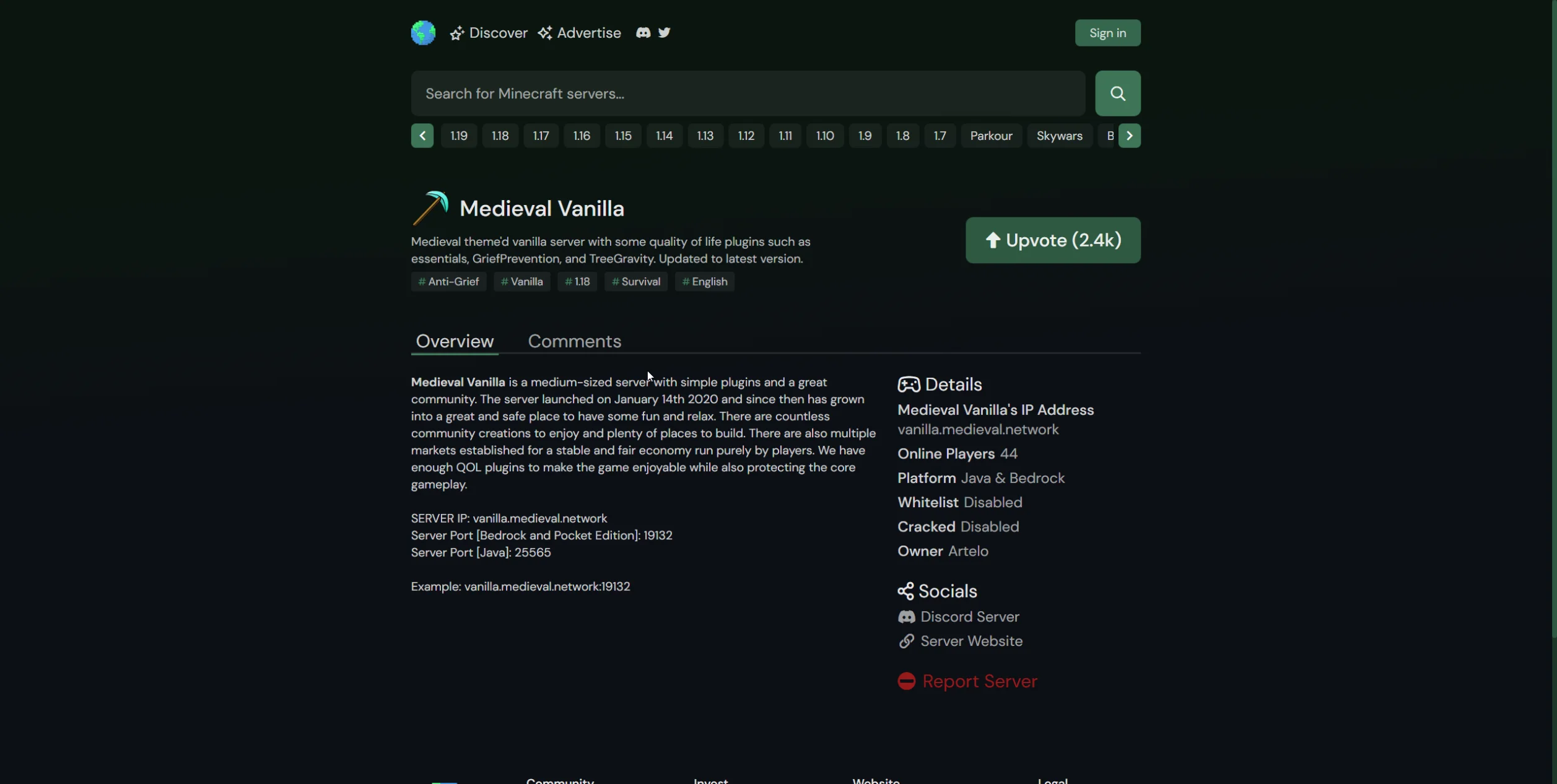Select the Skywars category filter

[1059, 136]
